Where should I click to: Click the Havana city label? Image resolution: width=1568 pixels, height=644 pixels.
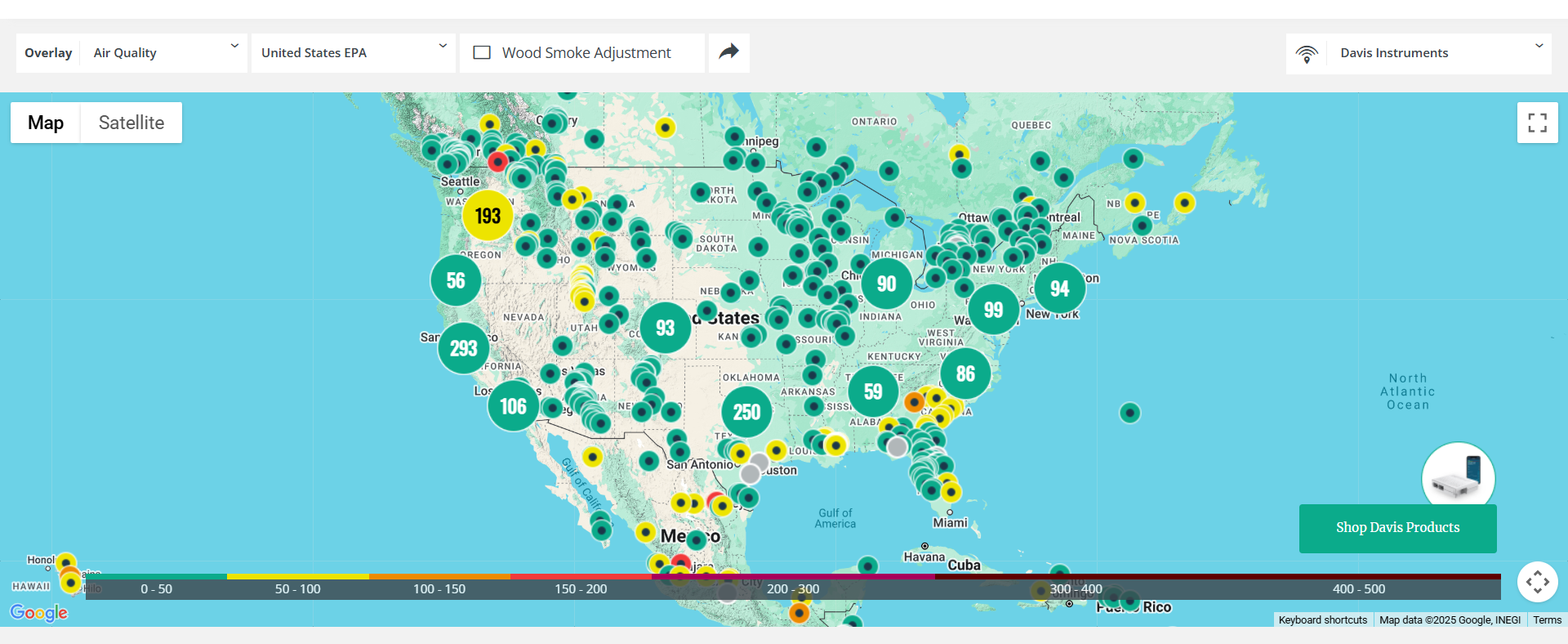point(924,557)
